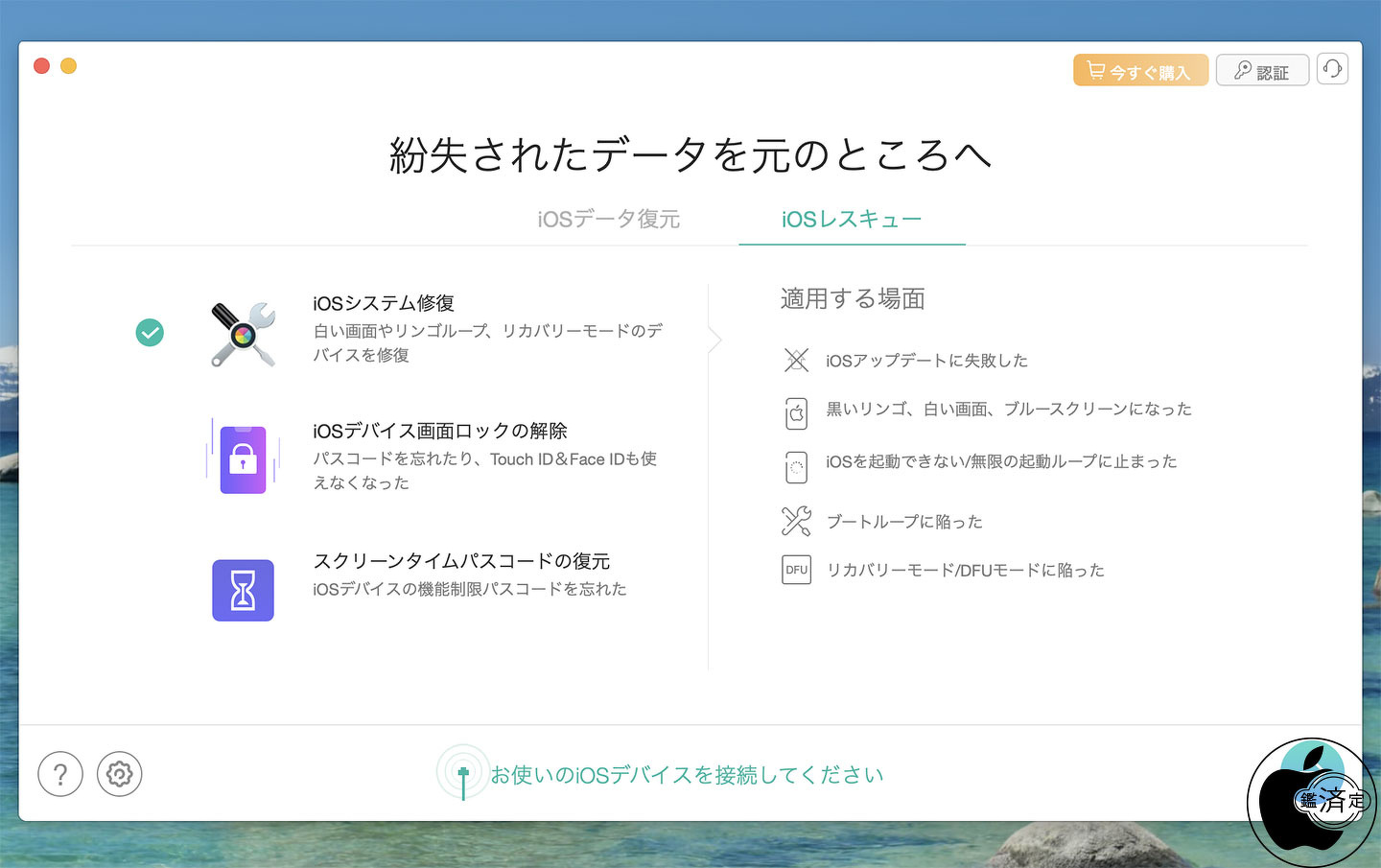1381x868 pixels.
Task: Open settings with the gear icon
Action: pyautogui.click(x=120, y=774)
